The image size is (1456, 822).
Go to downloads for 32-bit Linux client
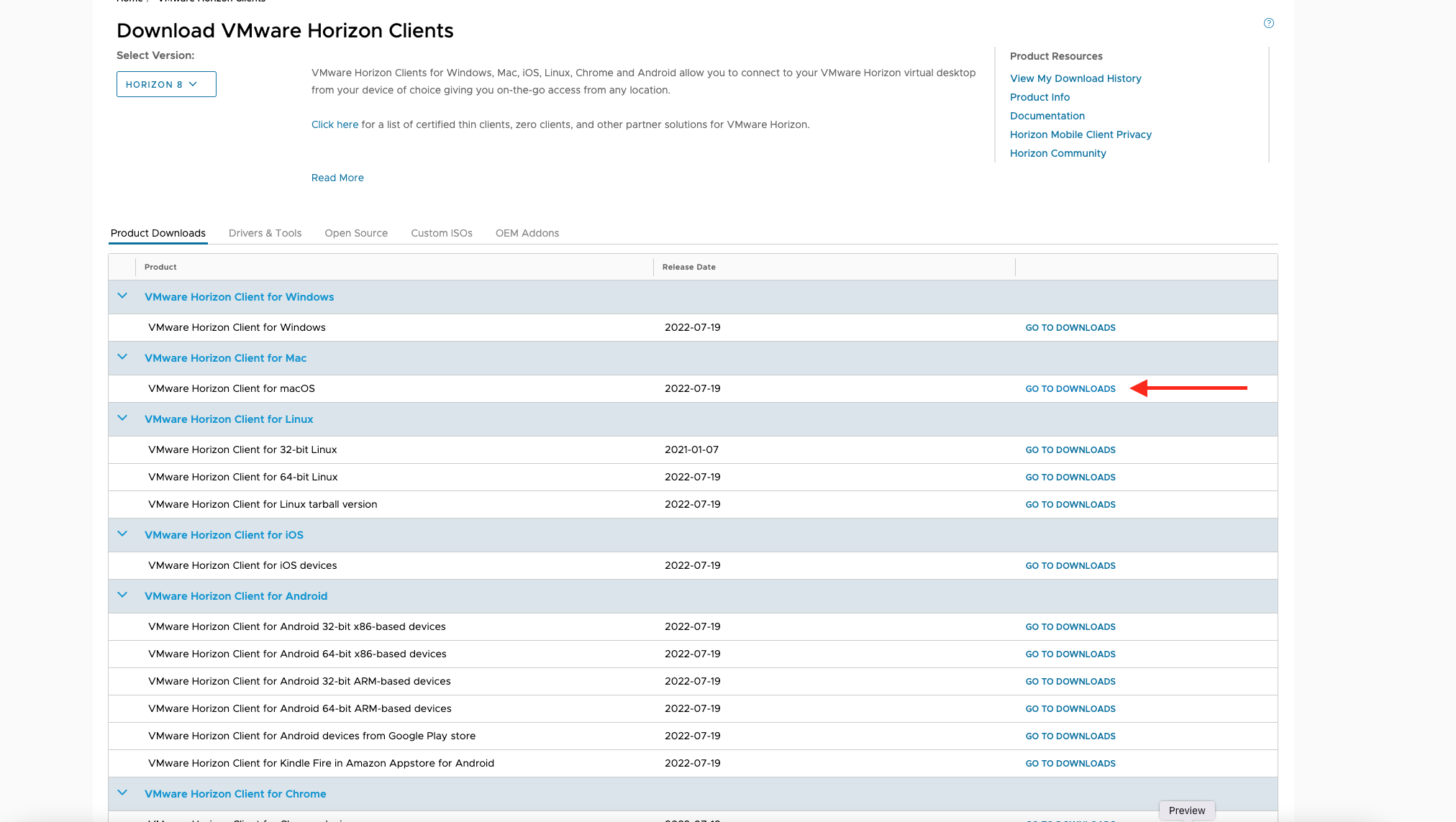1070,450
